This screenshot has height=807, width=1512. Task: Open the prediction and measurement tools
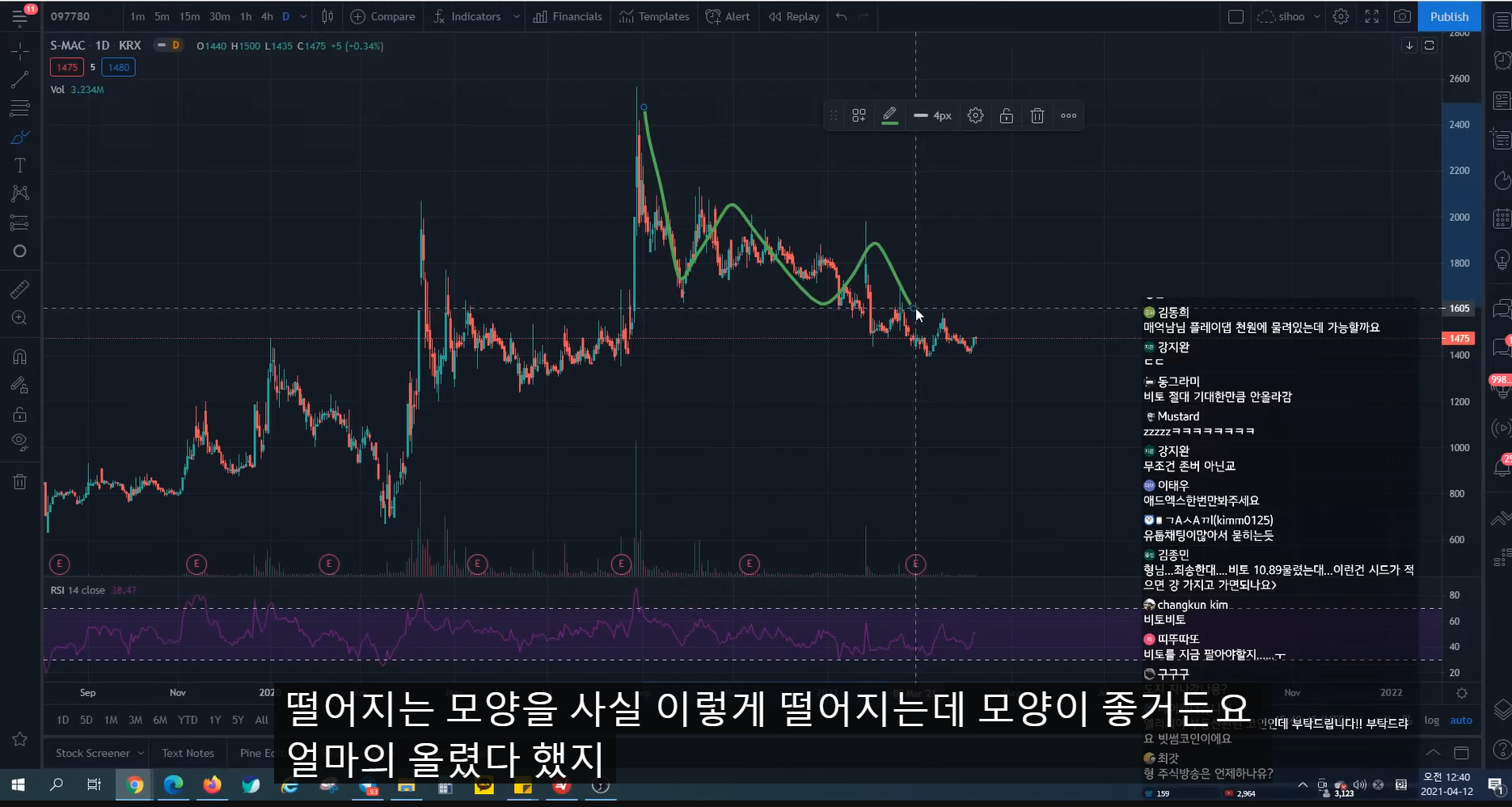(20, 222)
